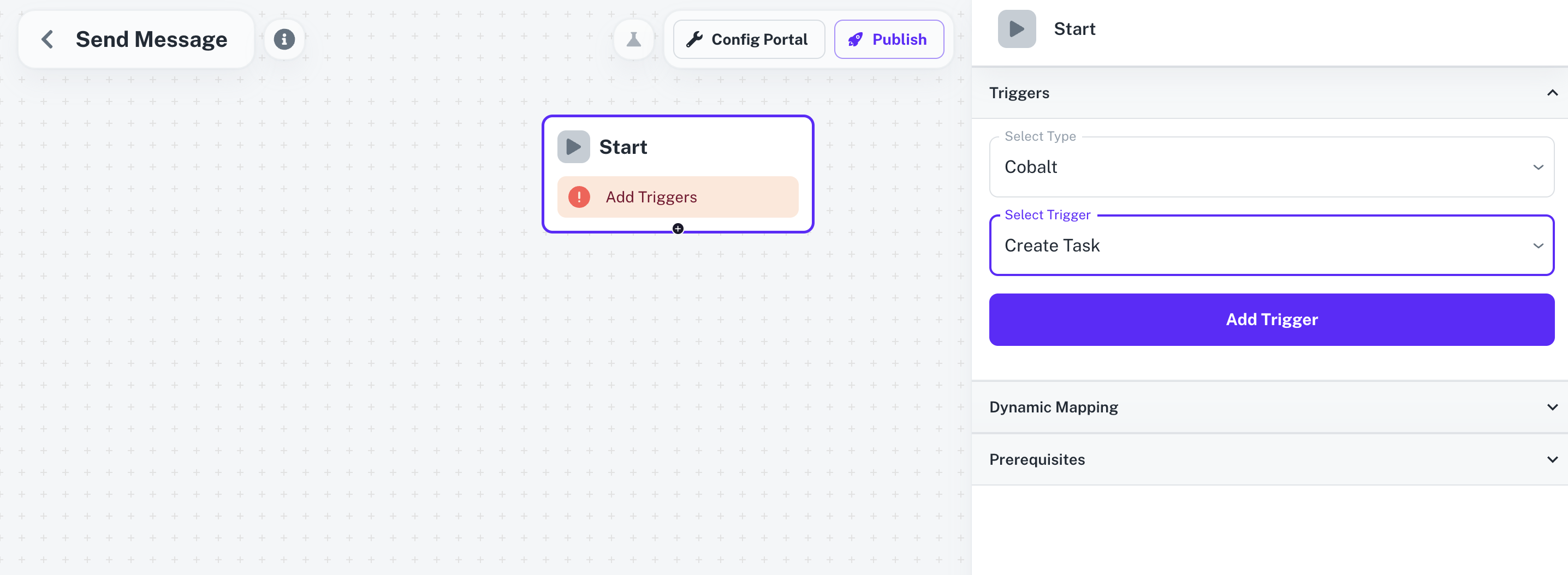The width and height of the screenshot is (1568, 575).
Task: Select the beaker test icon near Config Portal
Action: coord(634,38)
